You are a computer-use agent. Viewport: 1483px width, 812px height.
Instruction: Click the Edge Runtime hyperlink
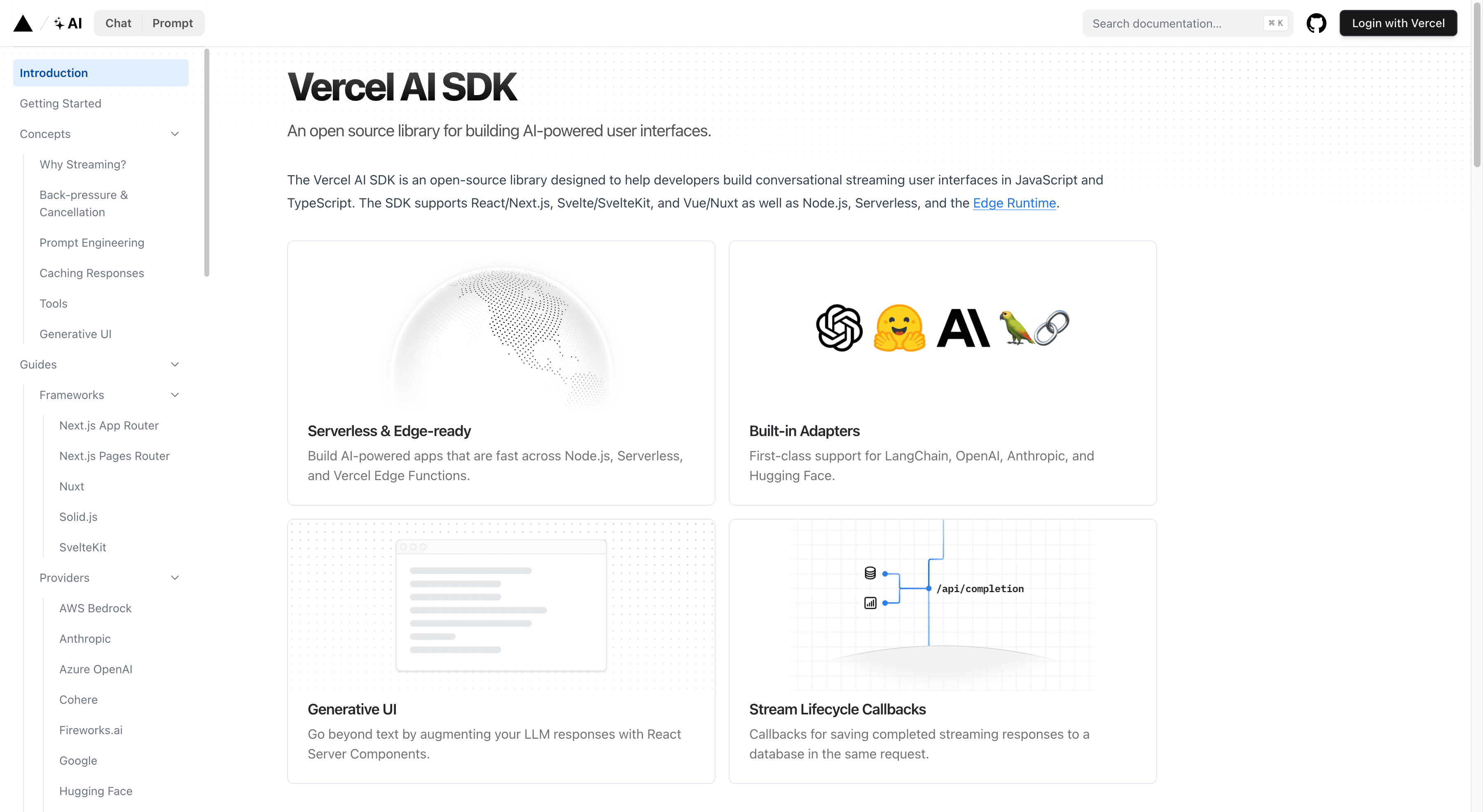click(1013, 204)
